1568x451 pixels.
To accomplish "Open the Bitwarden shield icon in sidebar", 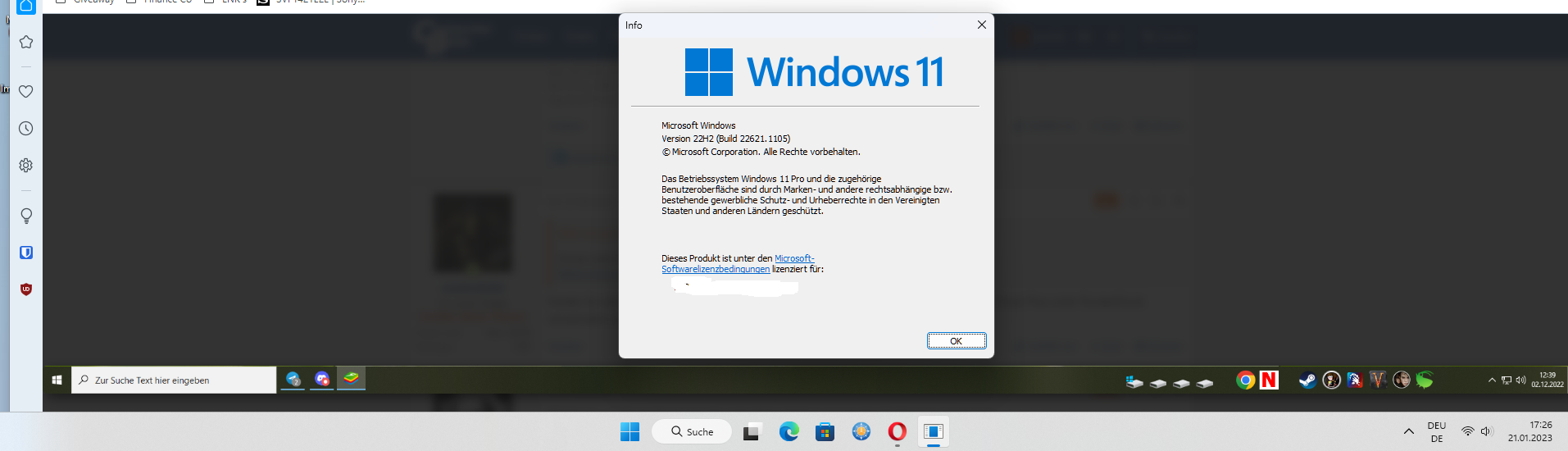I will point(26,253).
